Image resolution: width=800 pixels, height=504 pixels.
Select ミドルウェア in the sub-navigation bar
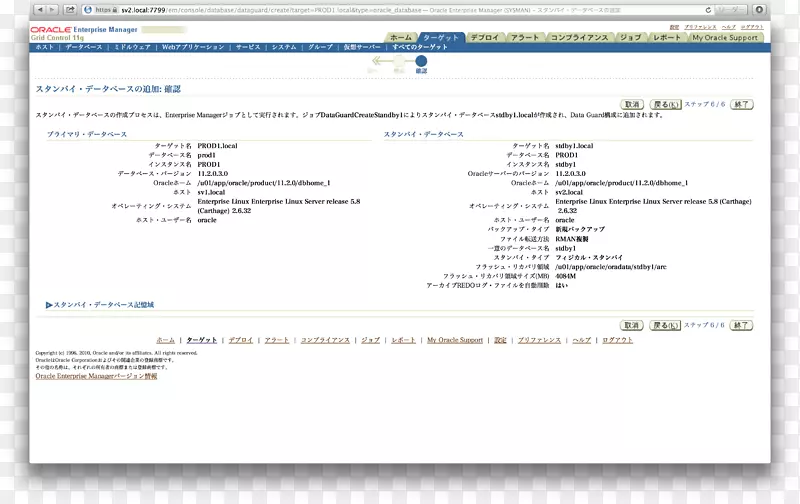click(132, 47)
